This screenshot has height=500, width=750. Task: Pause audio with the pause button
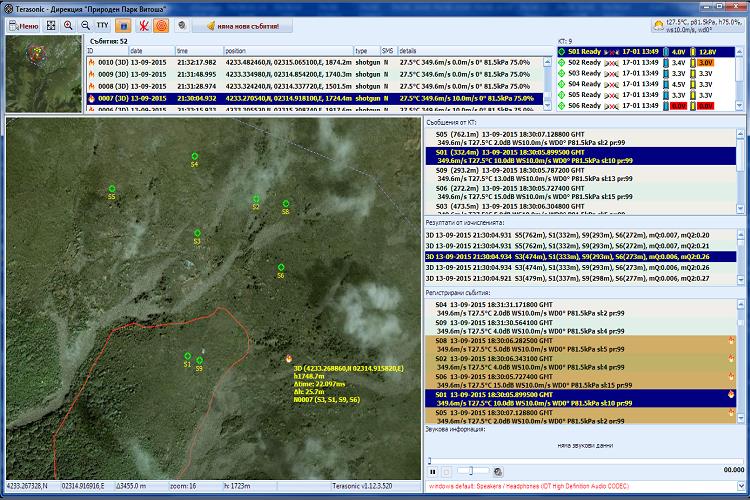[432, 472]
